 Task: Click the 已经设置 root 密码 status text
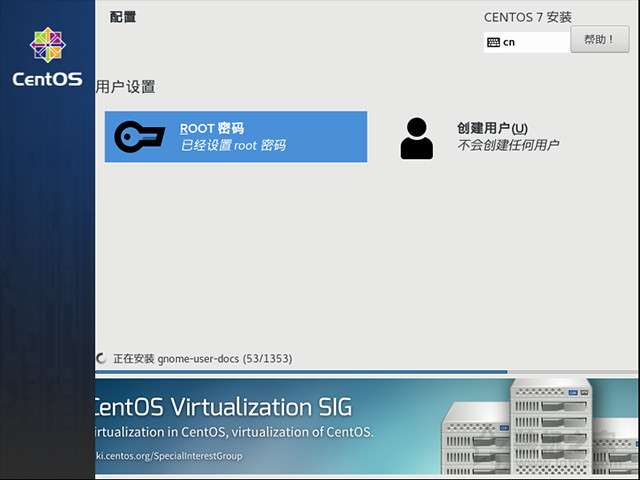click(233, 145)
